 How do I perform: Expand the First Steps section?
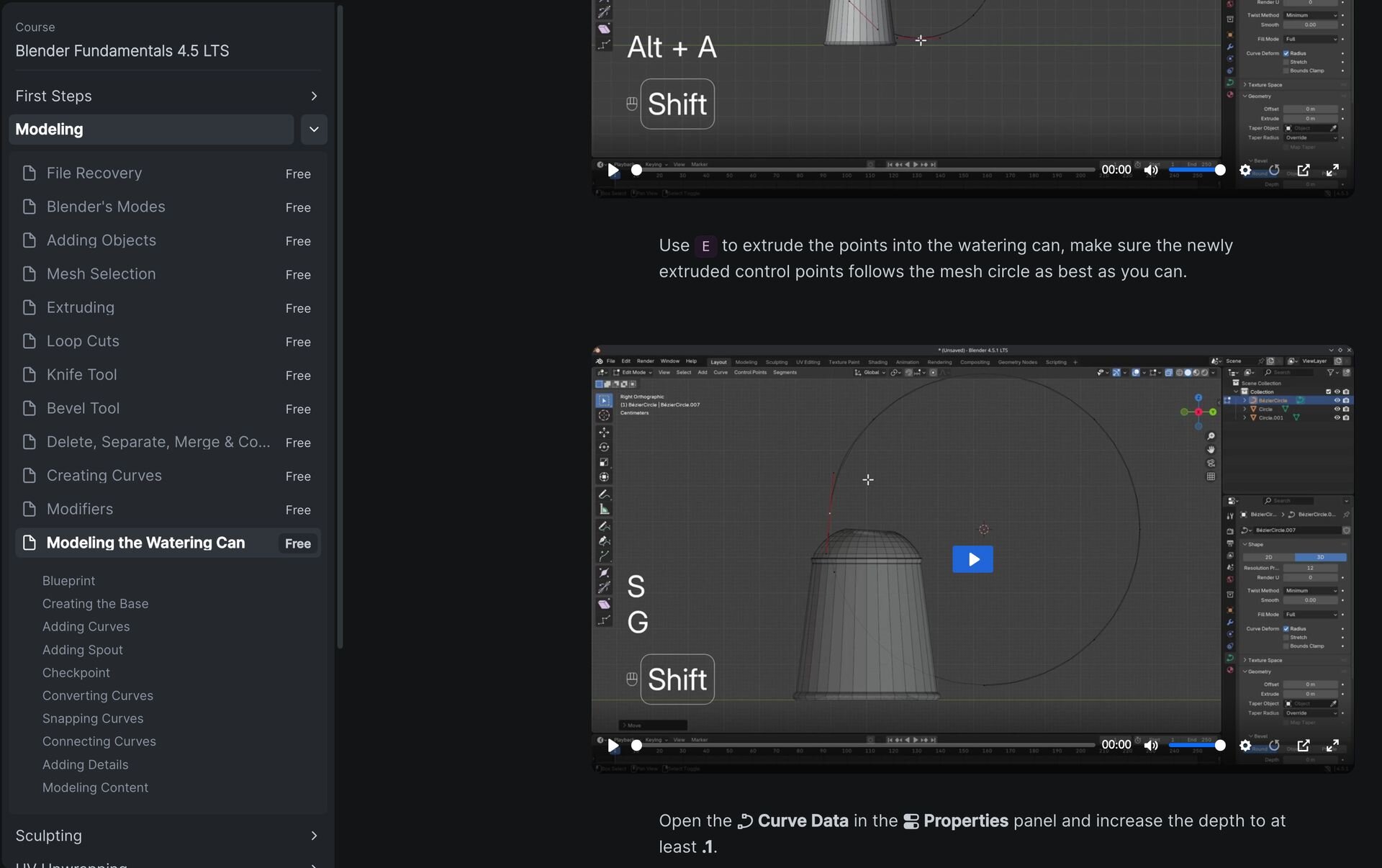pyautogui.click(x=313, y=96)
